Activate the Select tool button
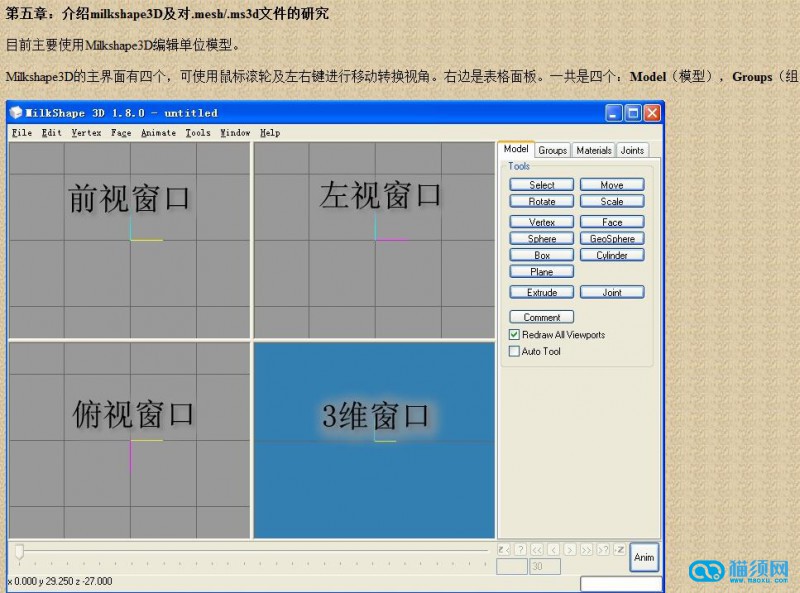This screenshot has width=800, height=593. coord(541,185)
